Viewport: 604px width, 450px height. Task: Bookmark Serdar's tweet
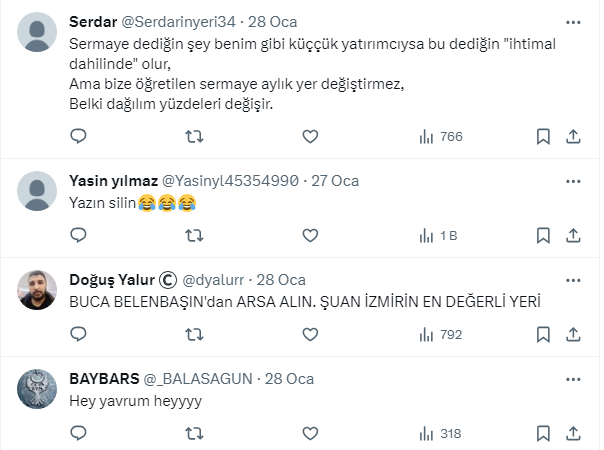pos(543,136)
